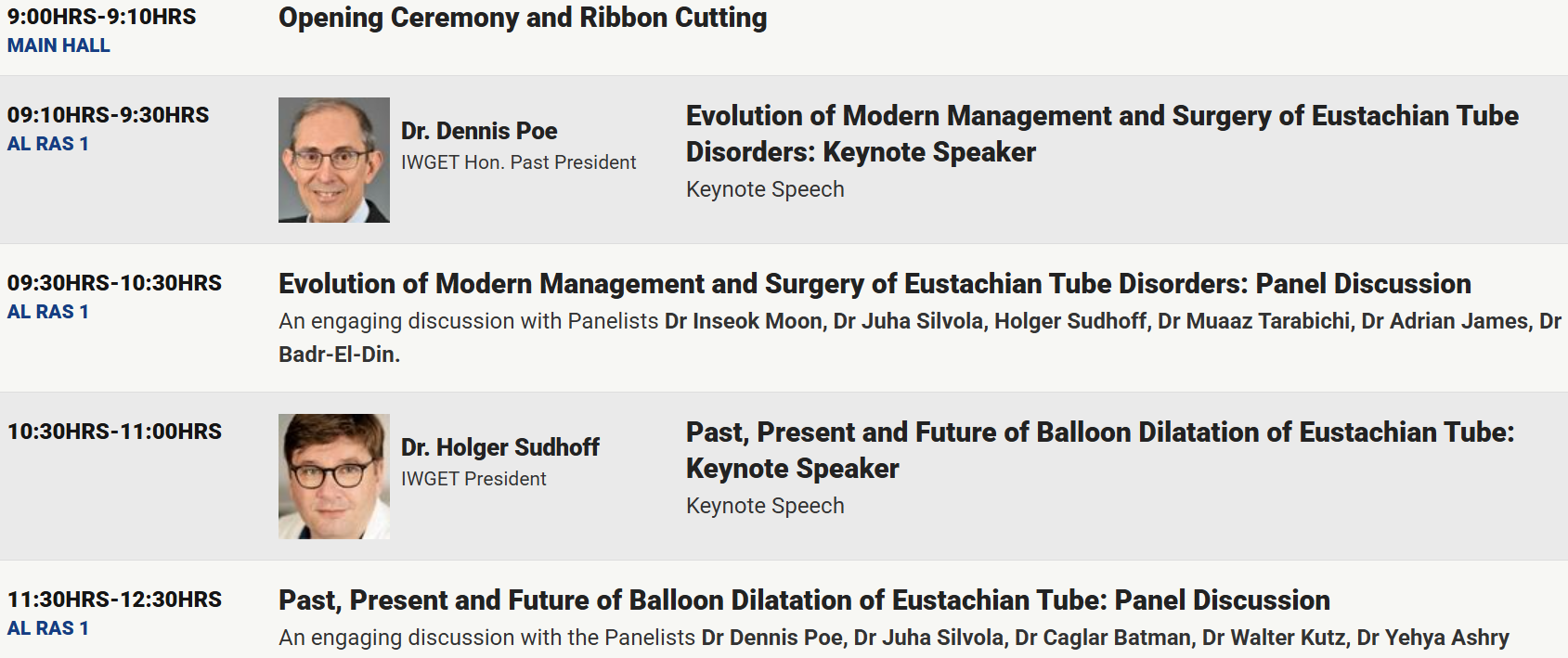Click panelist name Dr Caglar Batman
1568x658 pixels.
(x=1102, y=638)
